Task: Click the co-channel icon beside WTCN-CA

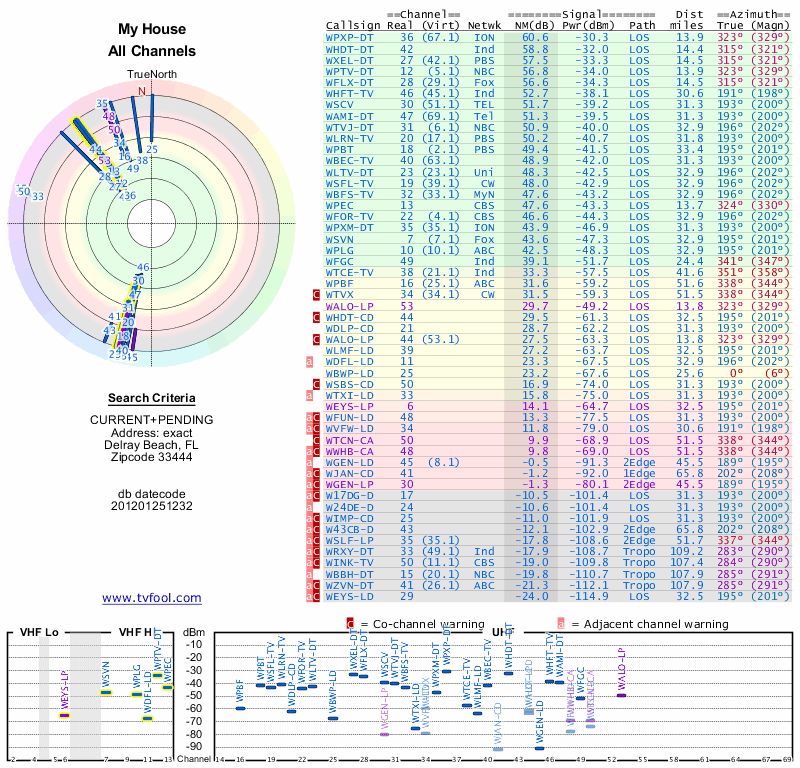Action: pos(316,440)
